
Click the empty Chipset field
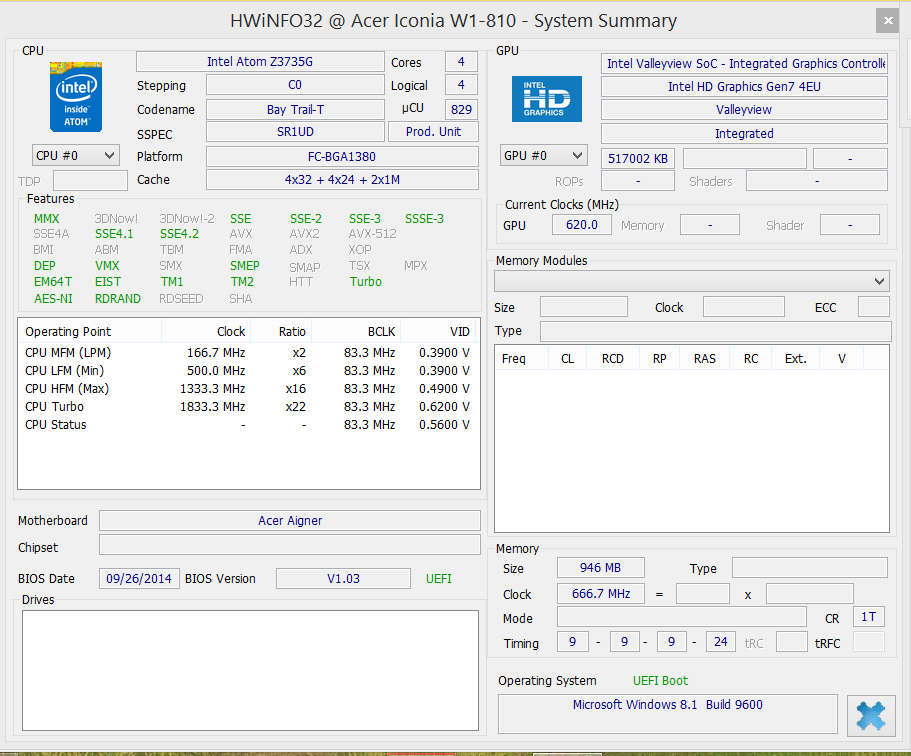coord(289,545)
